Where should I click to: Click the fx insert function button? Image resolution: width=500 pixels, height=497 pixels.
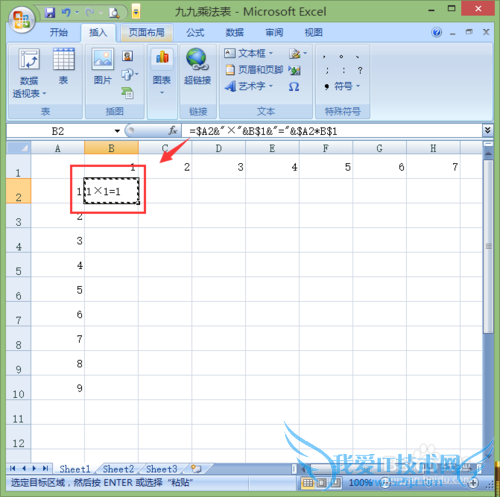click(173, 131)
